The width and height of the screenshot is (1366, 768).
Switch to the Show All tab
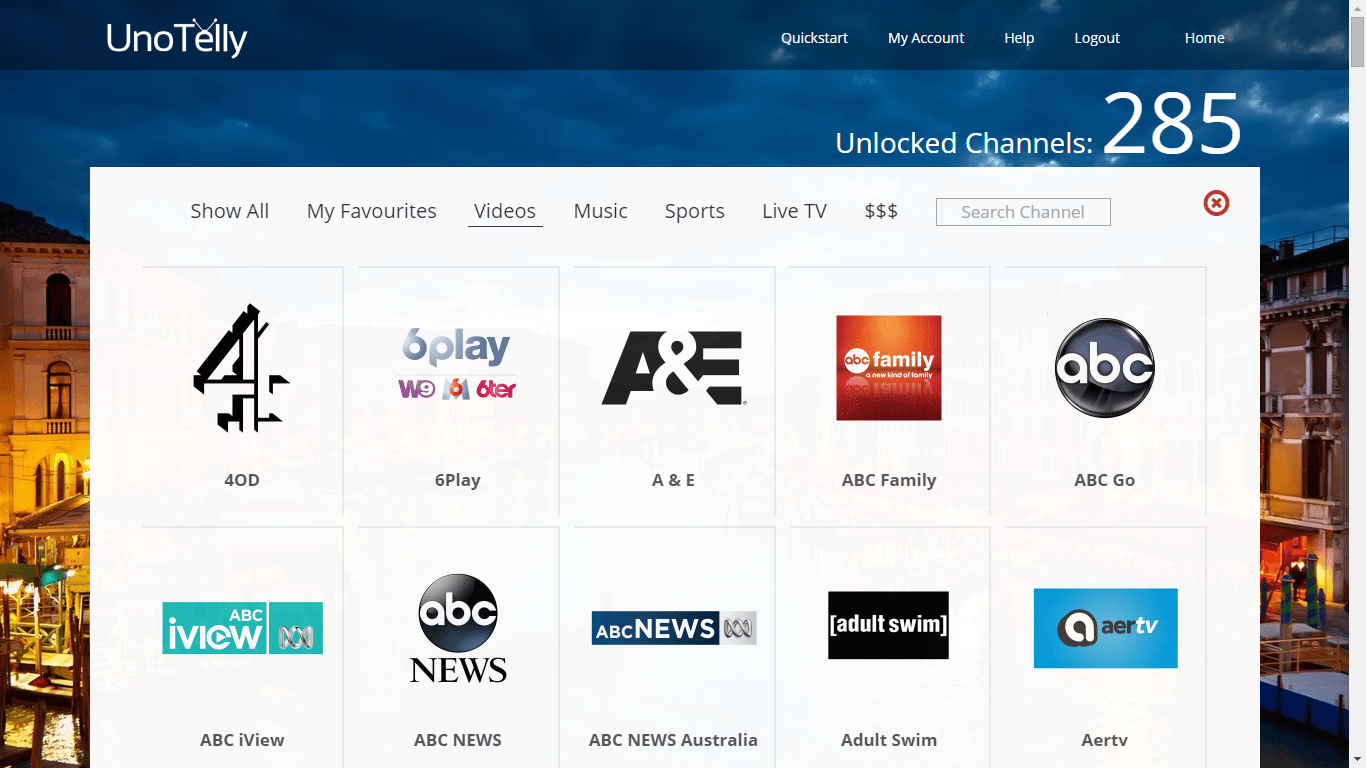point(230,211)
